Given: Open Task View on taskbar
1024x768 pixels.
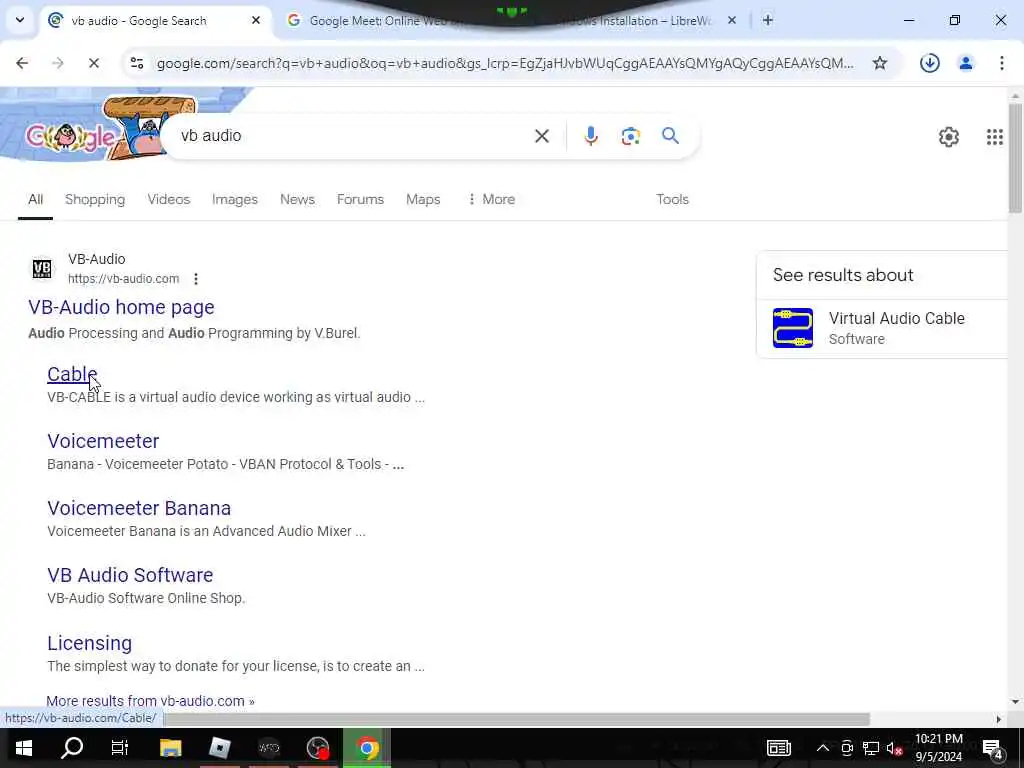Looking at the screenshot, I should (x=120, y=748).
